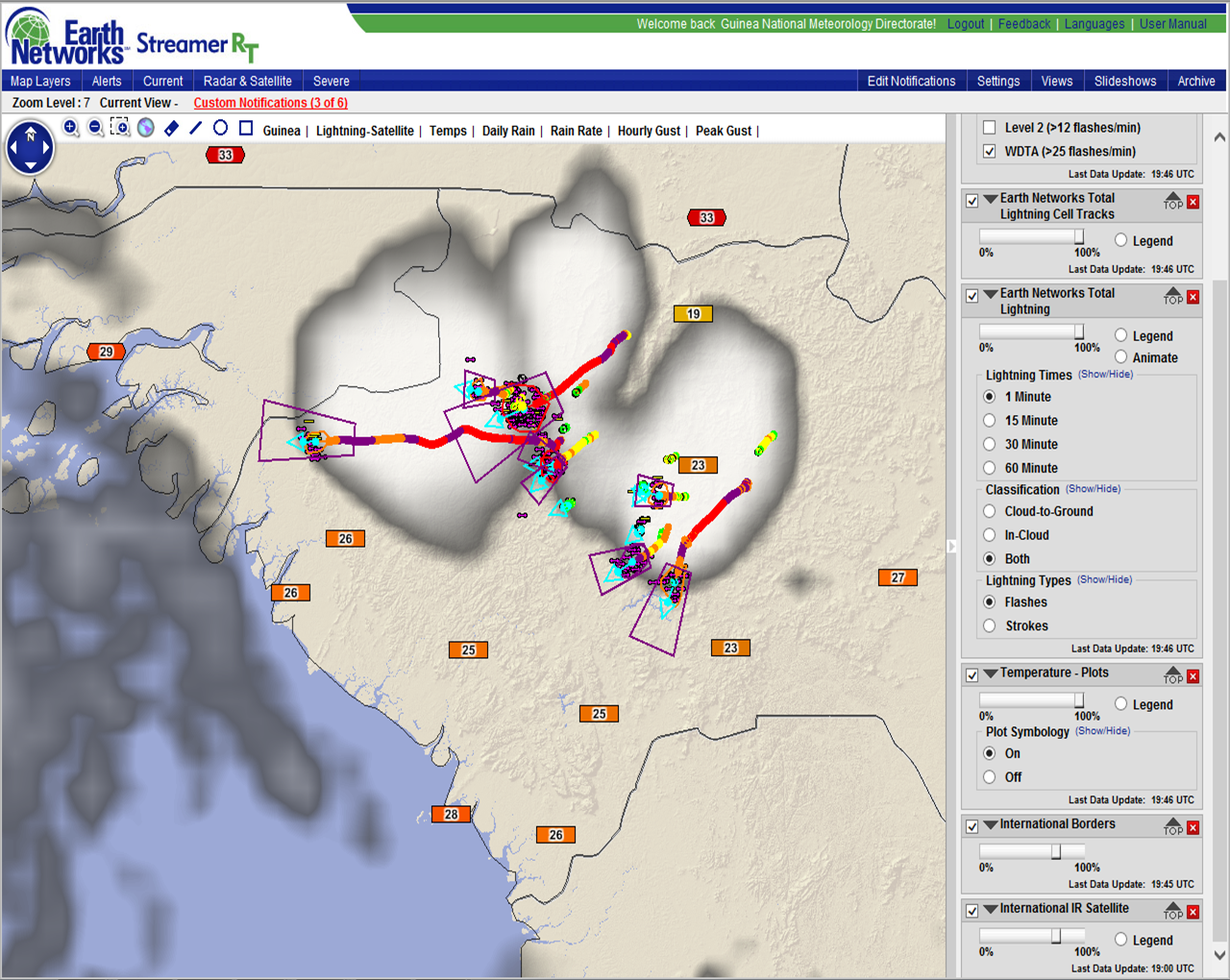1230x980 pixels.
Task: Show/Hide Classification options
Action: coord(1093,489)
